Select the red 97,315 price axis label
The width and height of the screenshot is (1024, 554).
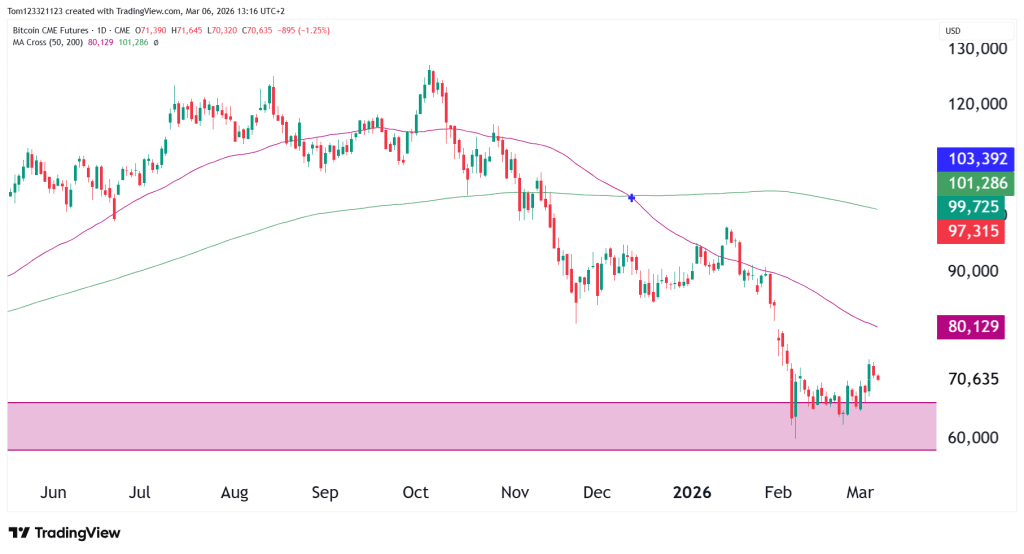[975, 232]
